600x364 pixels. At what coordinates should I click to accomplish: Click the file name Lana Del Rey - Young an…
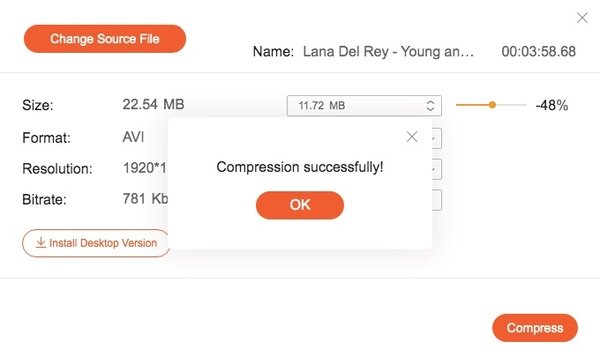click(388, 52)
